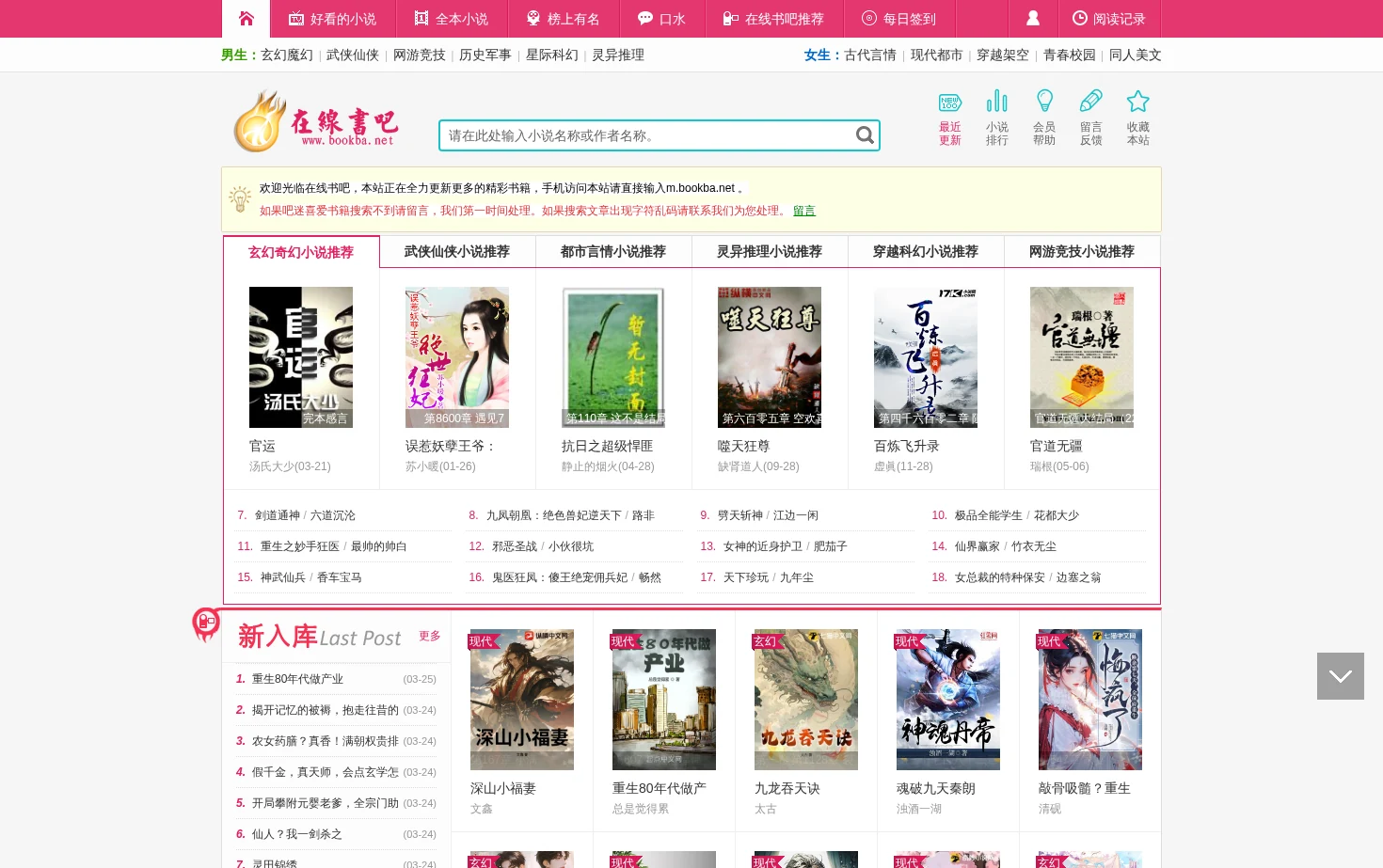This screenshot has width=1383, height=868.
Task: Open 穿越架空 category link
Action: (x=1003, y=55)
